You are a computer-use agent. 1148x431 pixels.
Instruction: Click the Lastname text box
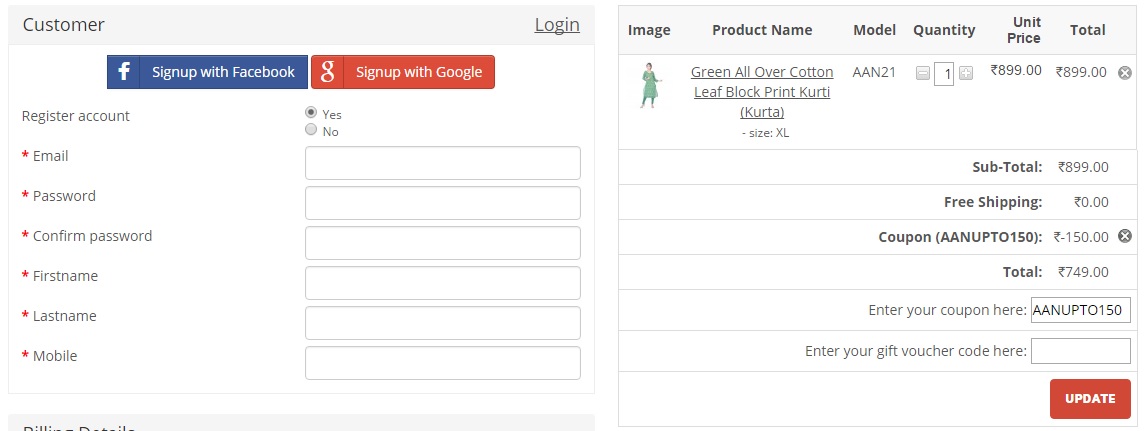coord(442,323)
